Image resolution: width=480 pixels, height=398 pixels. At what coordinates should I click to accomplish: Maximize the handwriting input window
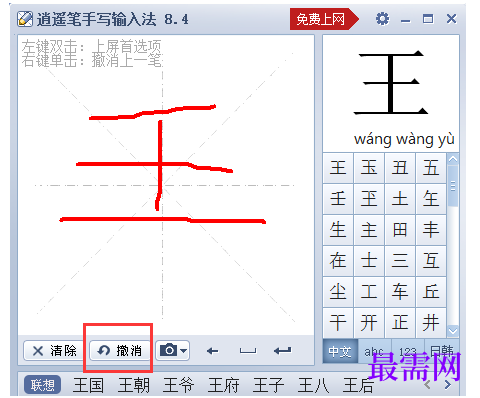click(428, 19)
